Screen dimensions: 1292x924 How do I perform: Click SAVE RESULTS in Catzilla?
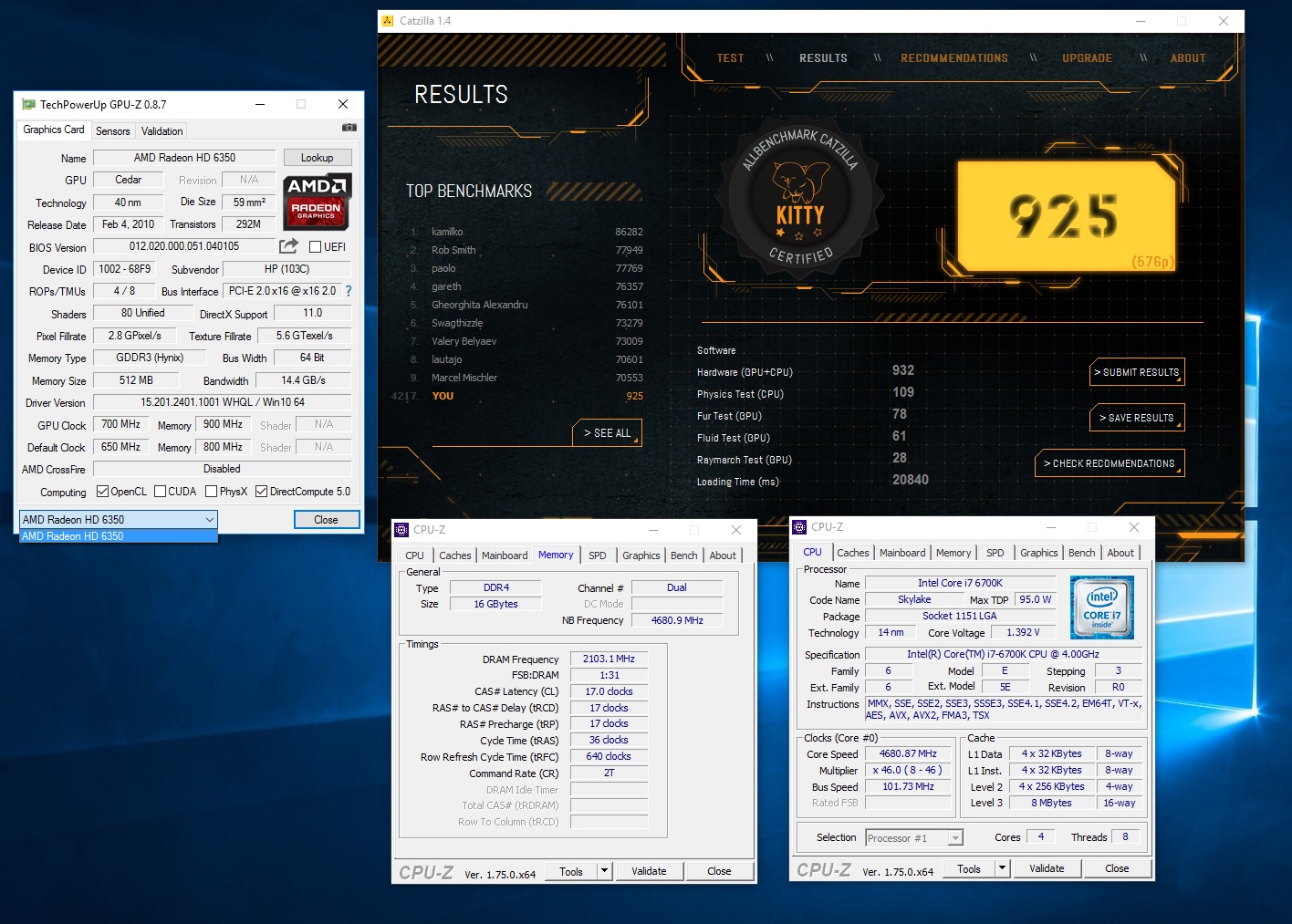coord(1137,418)
